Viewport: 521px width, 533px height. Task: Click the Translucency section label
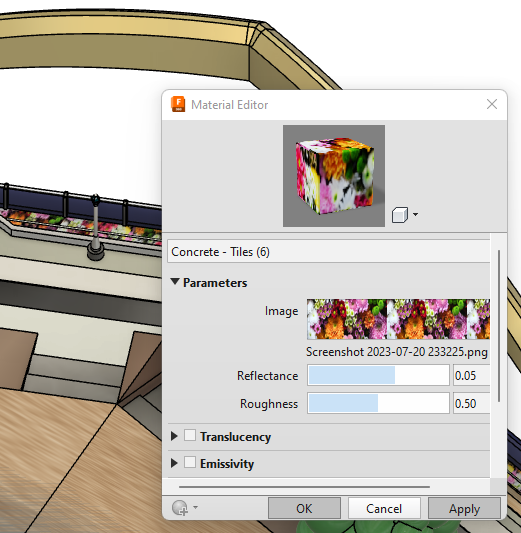pyautogui.click(x=236, y=436)
